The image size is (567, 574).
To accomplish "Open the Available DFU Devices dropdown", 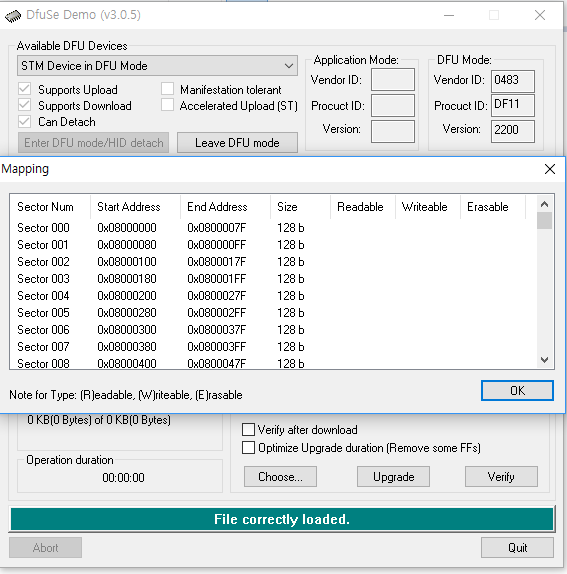I will tap(157, 66).
